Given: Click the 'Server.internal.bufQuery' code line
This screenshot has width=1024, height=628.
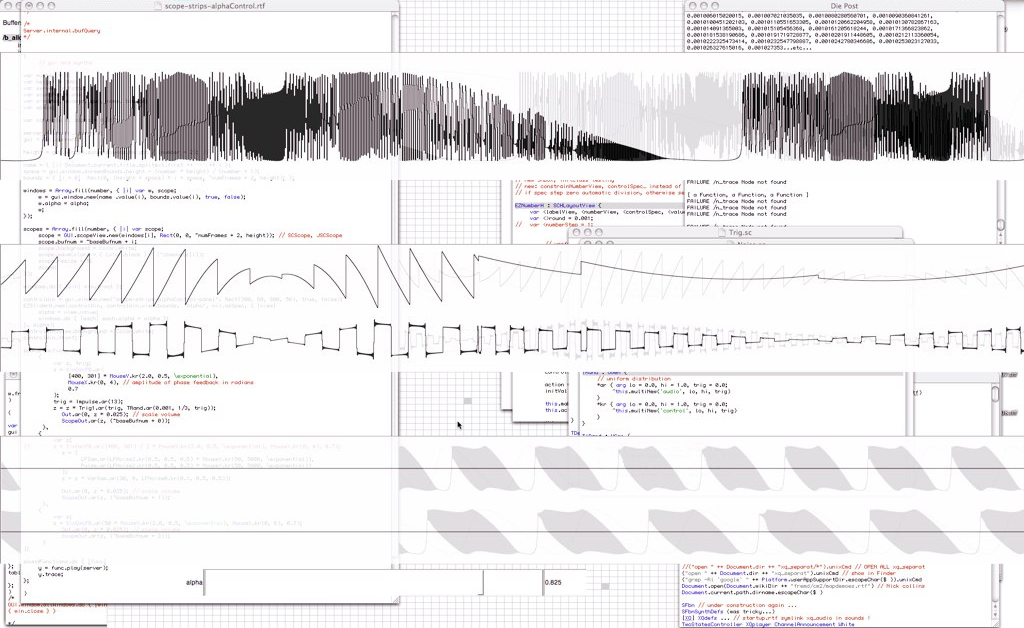Looking at the screenshot, I should [62, 31].
